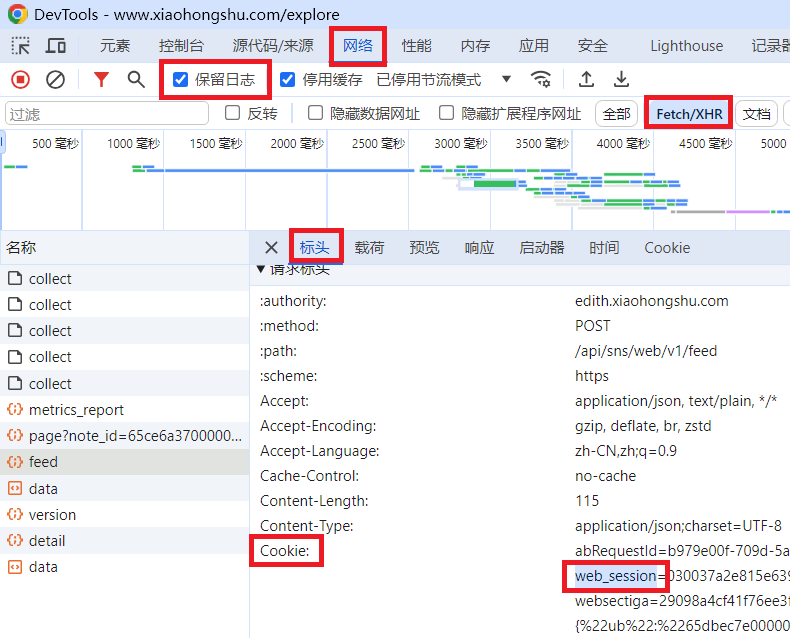This screenshot has width=790, height=638.
Task: Select the version request
Action: (124, 515)
